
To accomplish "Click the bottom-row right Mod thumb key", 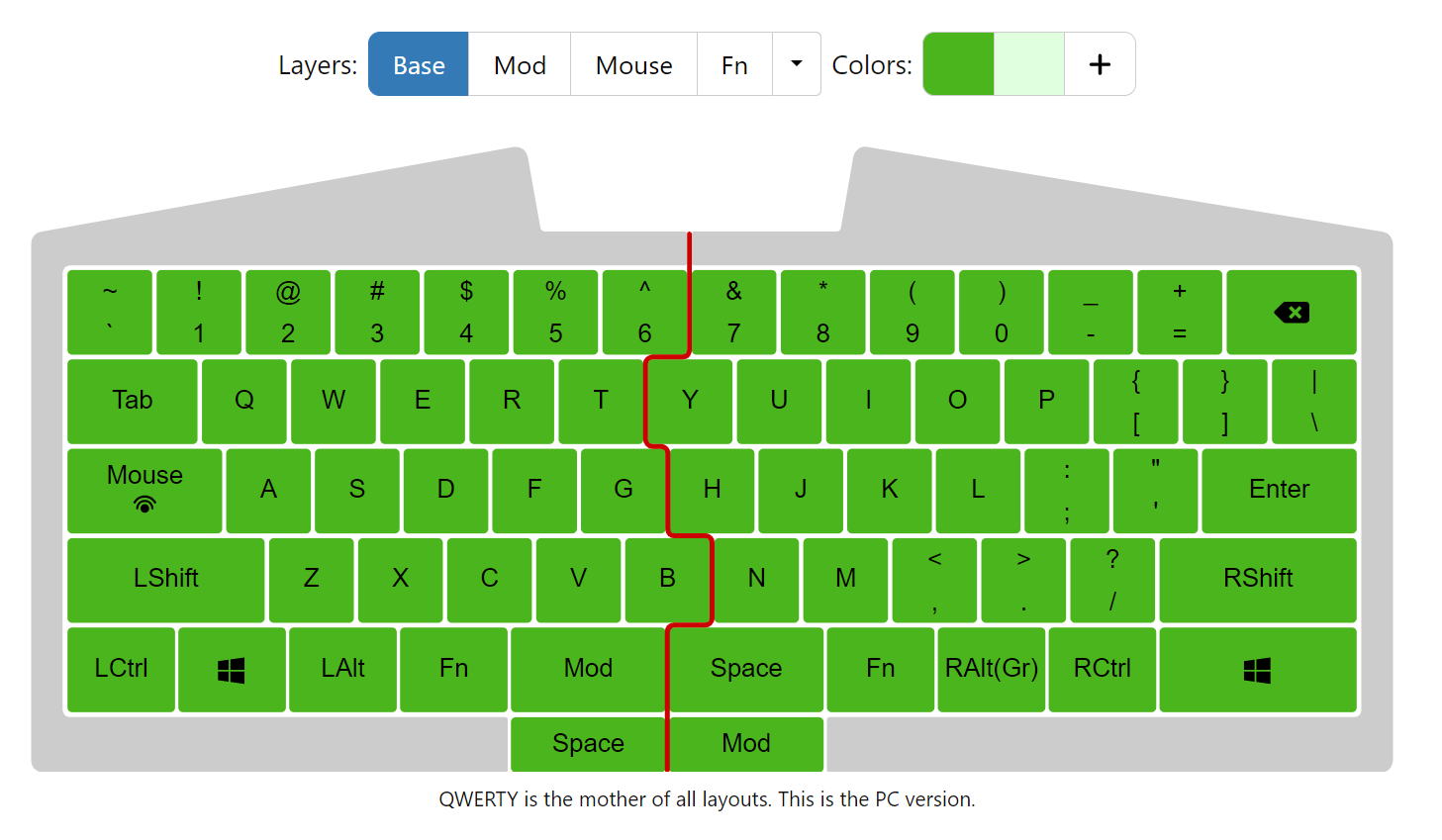I will (746, 744).
